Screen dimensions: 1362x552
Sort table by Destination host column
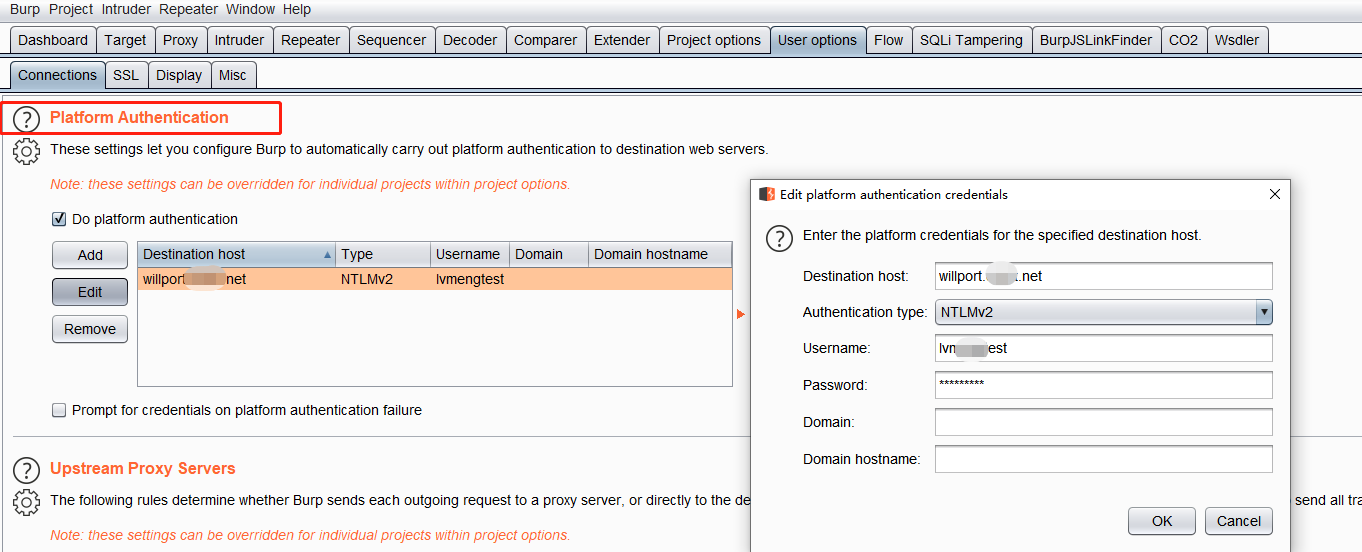click(237, 254)
